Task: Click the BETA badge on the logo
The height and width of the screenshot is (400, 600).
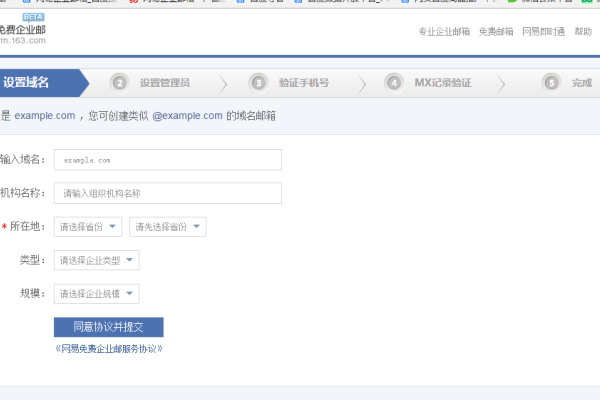Action: point(33,17)
